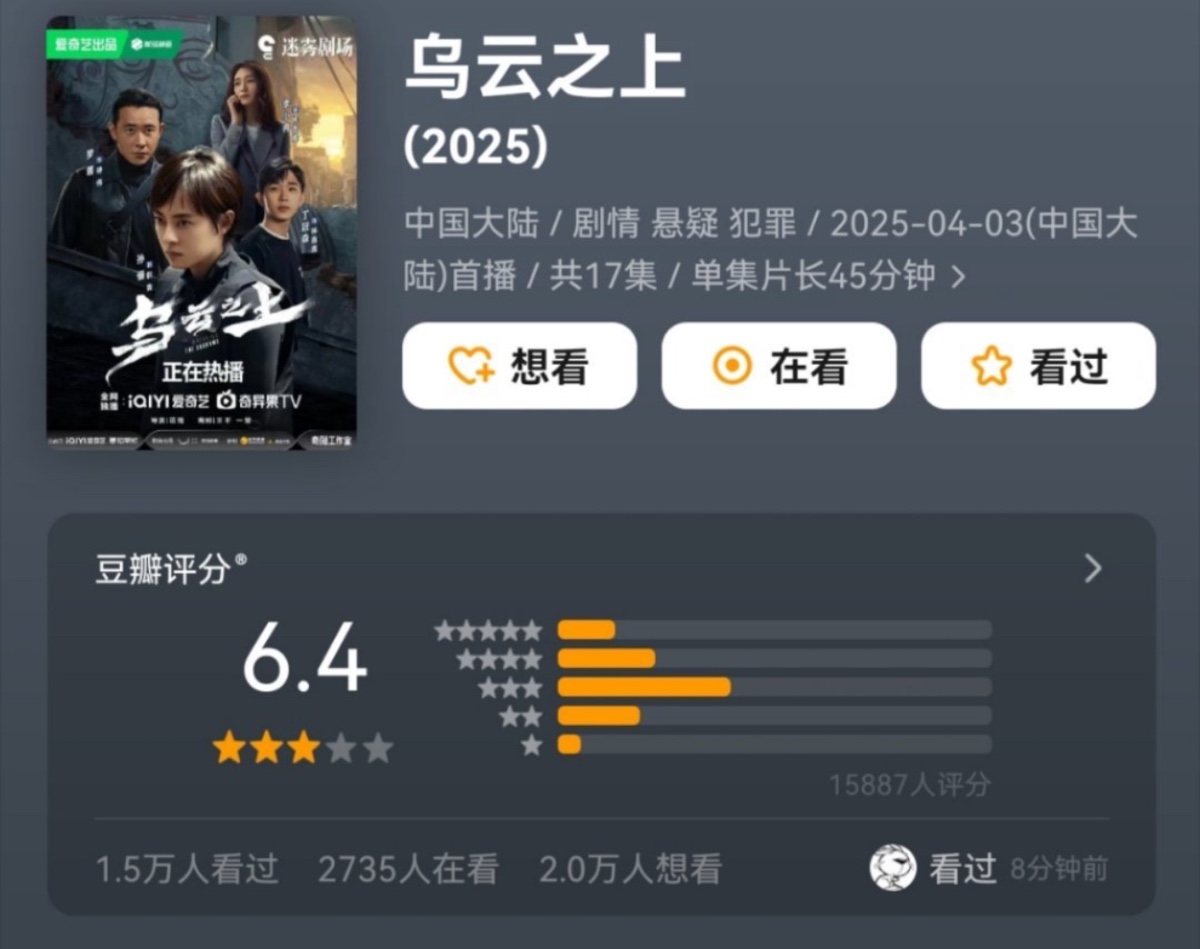Open the 乌云之上 poster thumbnail
Screen dimensions: 1200x949
click(x=202, y=231)
